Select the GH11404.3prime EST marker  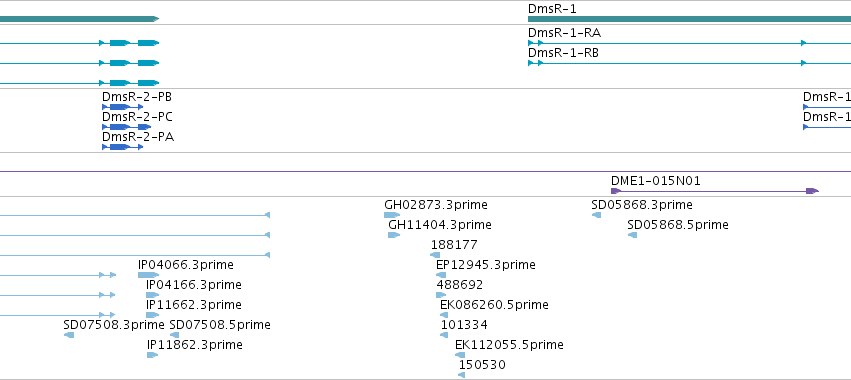click(x=394, y=235)
